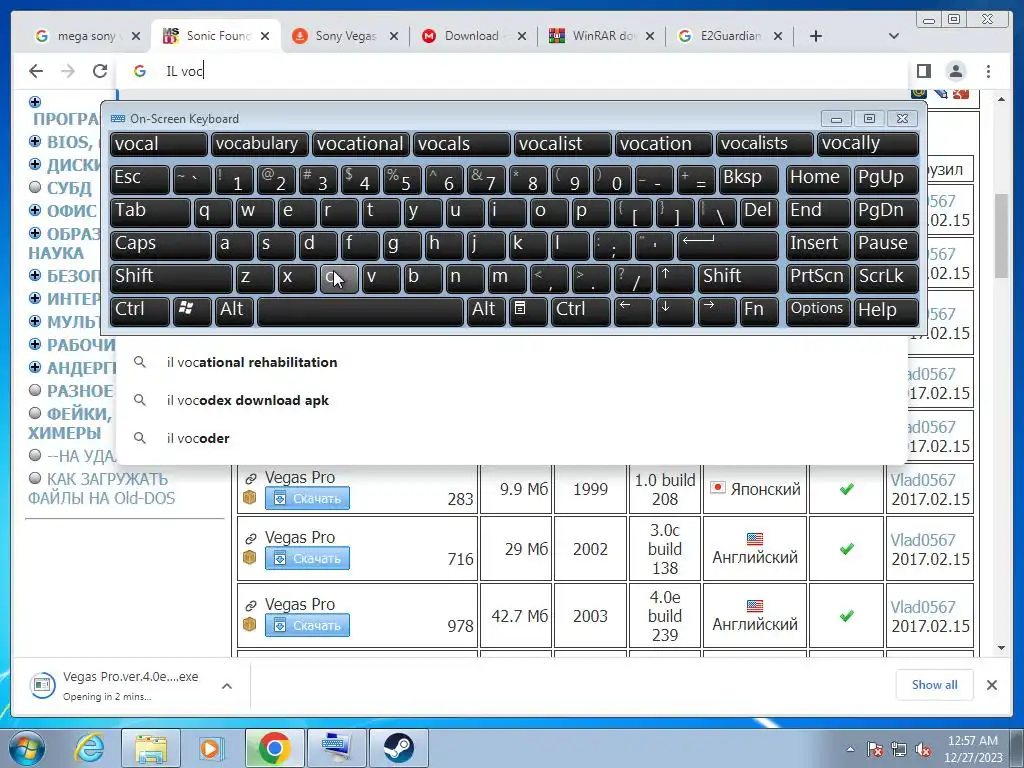The width and height of the screenshot is (1024, 768).
Task: Open the Chrome three-dot menu
Action: pyautogui.click(x=988, y=71)
